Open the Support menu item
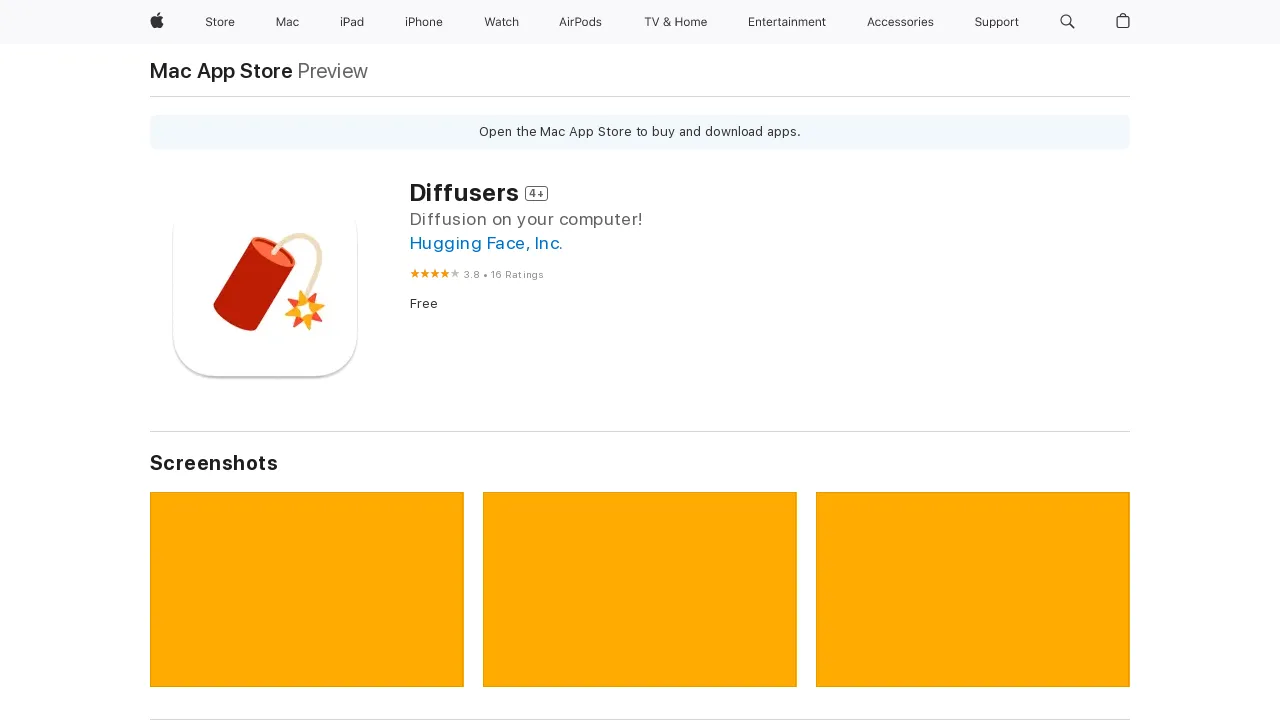This screenshot has width=1280, height=720. 997,22
